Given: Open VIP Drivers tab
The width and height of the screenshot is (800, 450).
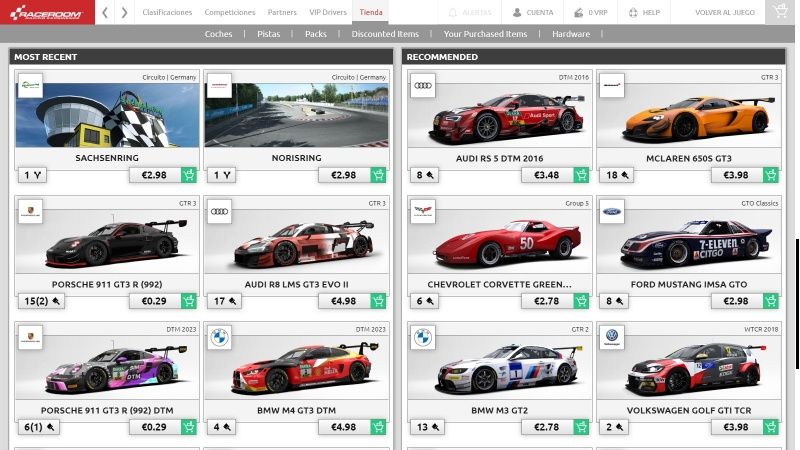Looking at the screenshot, I should pyautogui.click(x=328, y=12).
